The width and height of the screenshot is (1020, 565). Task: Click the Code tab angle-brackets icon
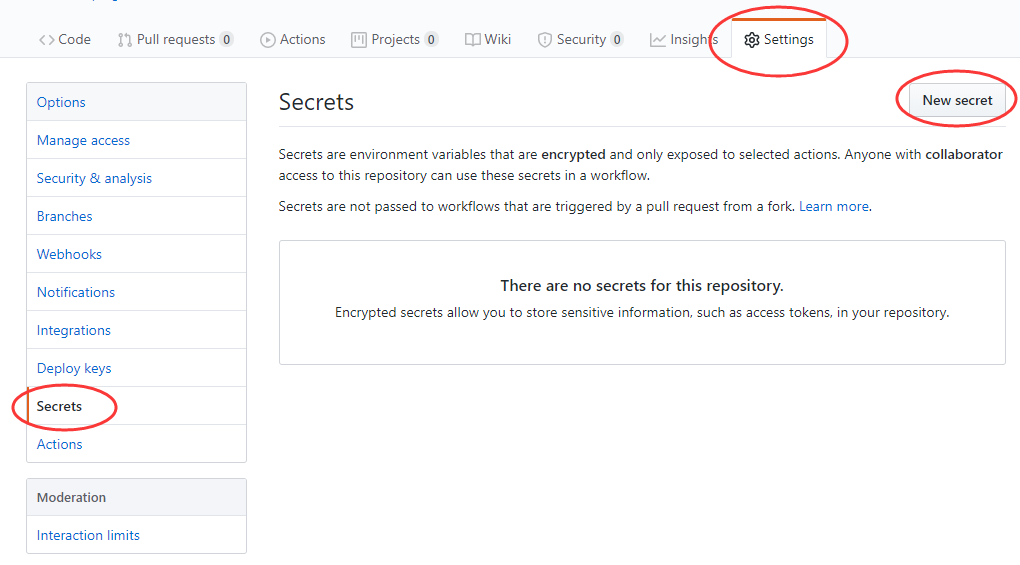pyautogui.click(x=46, y=40)
